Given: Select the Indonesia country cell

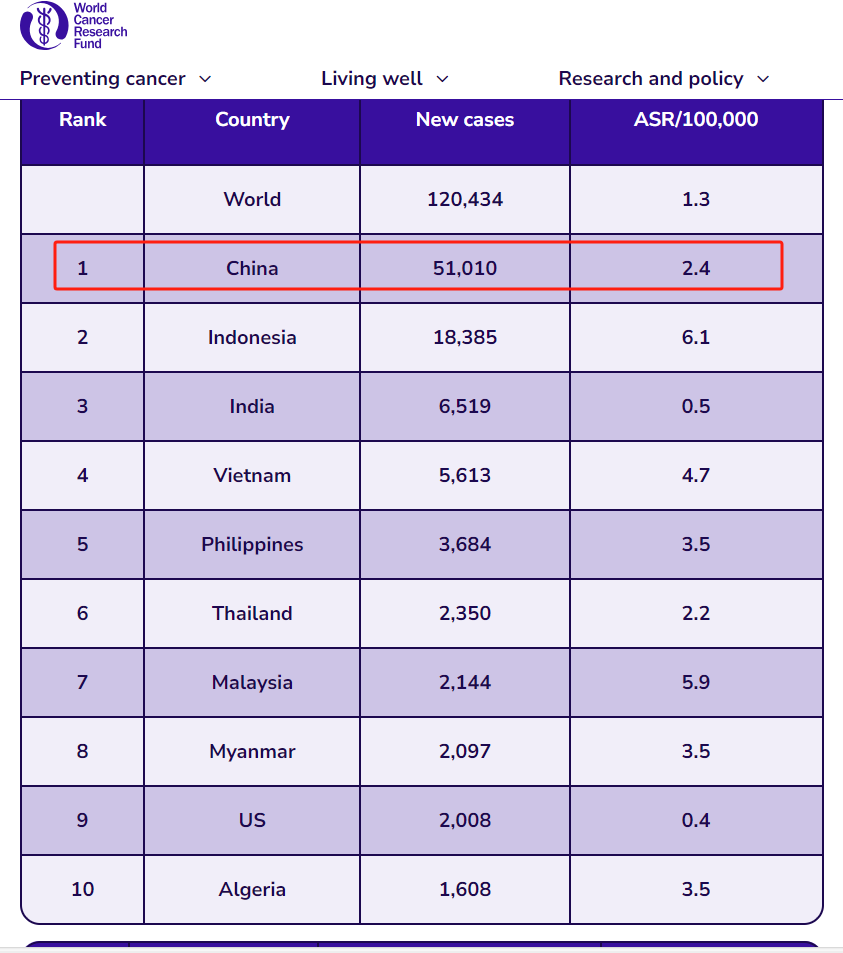Looking at the screenshot, I should (x=252, y=337).
